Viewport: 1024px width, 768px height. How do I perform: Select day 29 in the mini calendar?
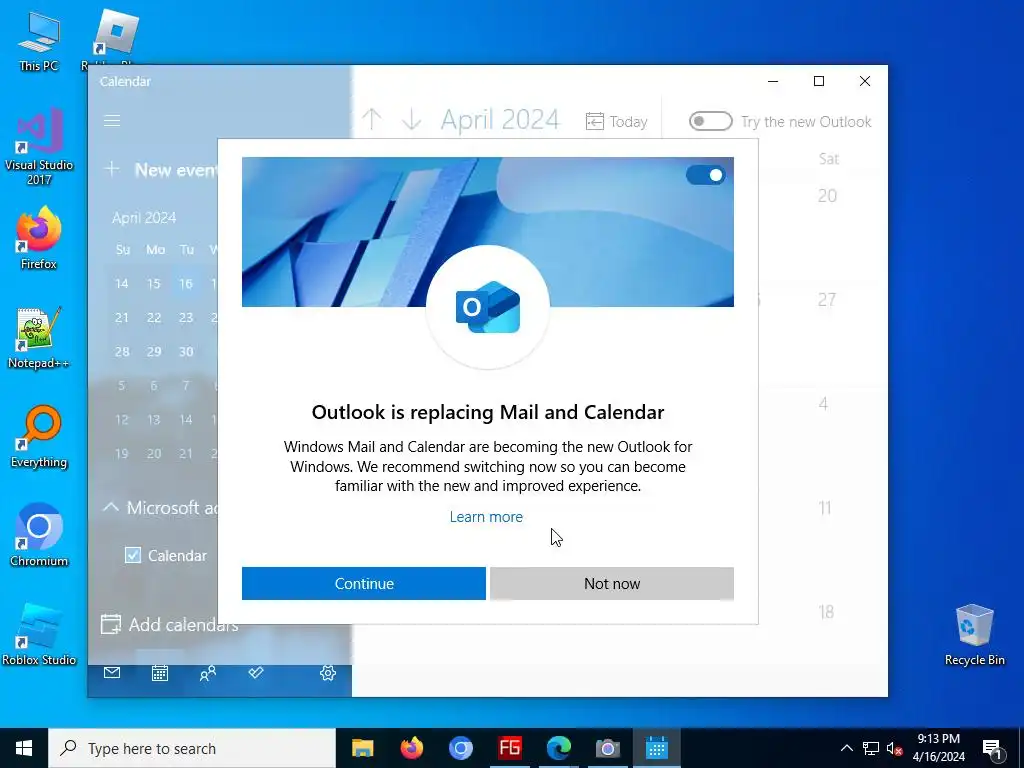point(153,351)
